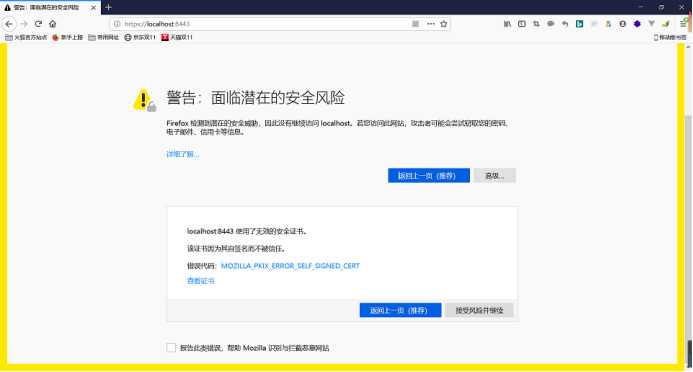
Task: Click the screenshot crop icon in toolbar
Action: 536,24
